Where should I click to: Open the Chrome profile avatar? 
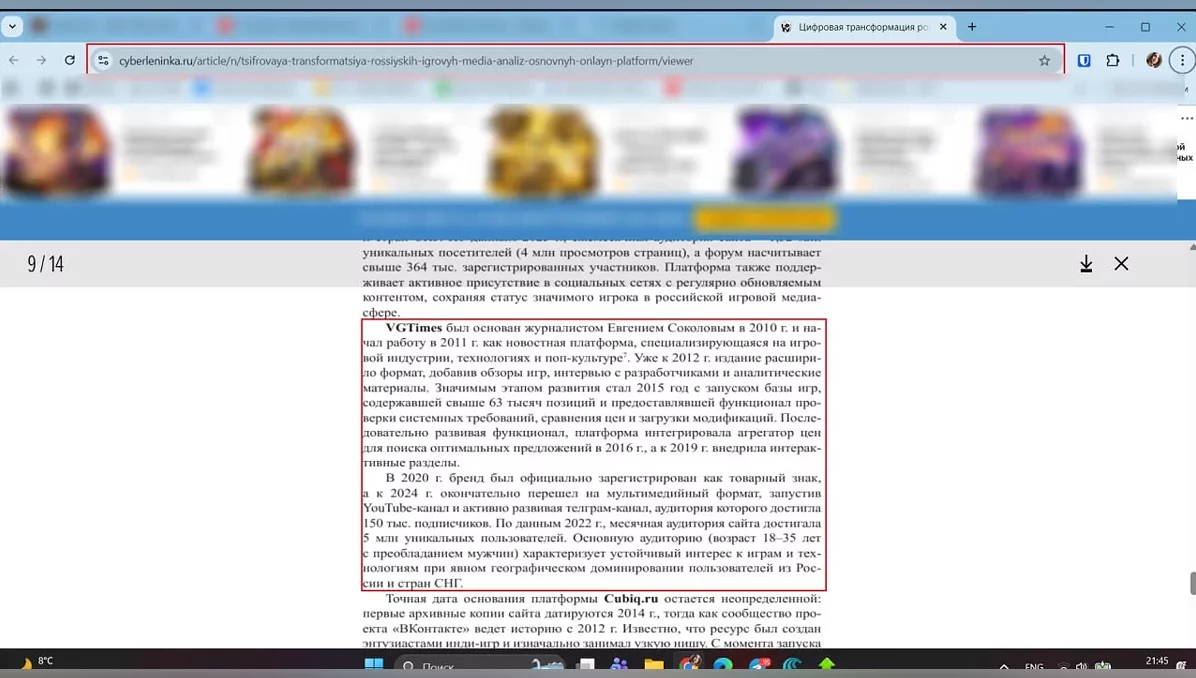pyautogui.click(x=1154, y=60)
